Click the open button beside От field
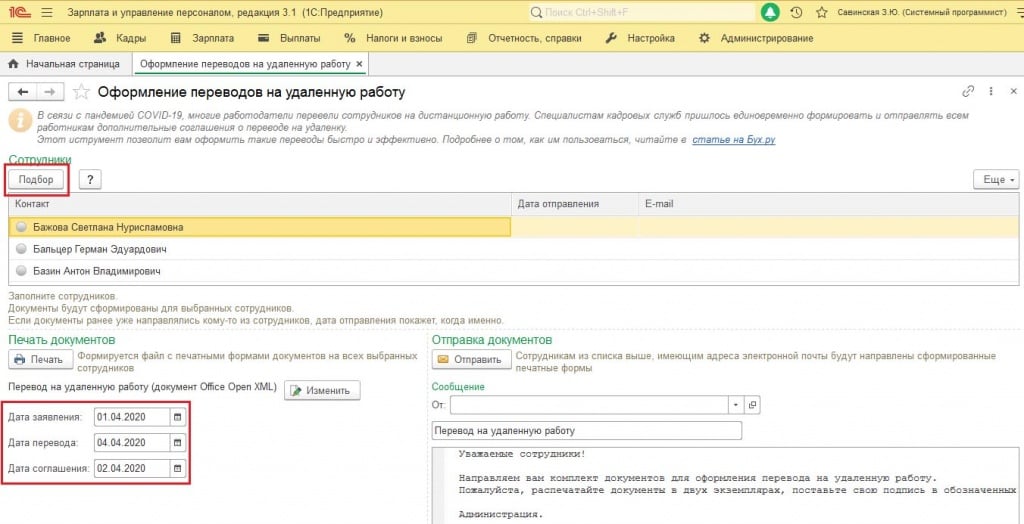Viewport: 1024px width, 524px height. click(x=753, y=405)
